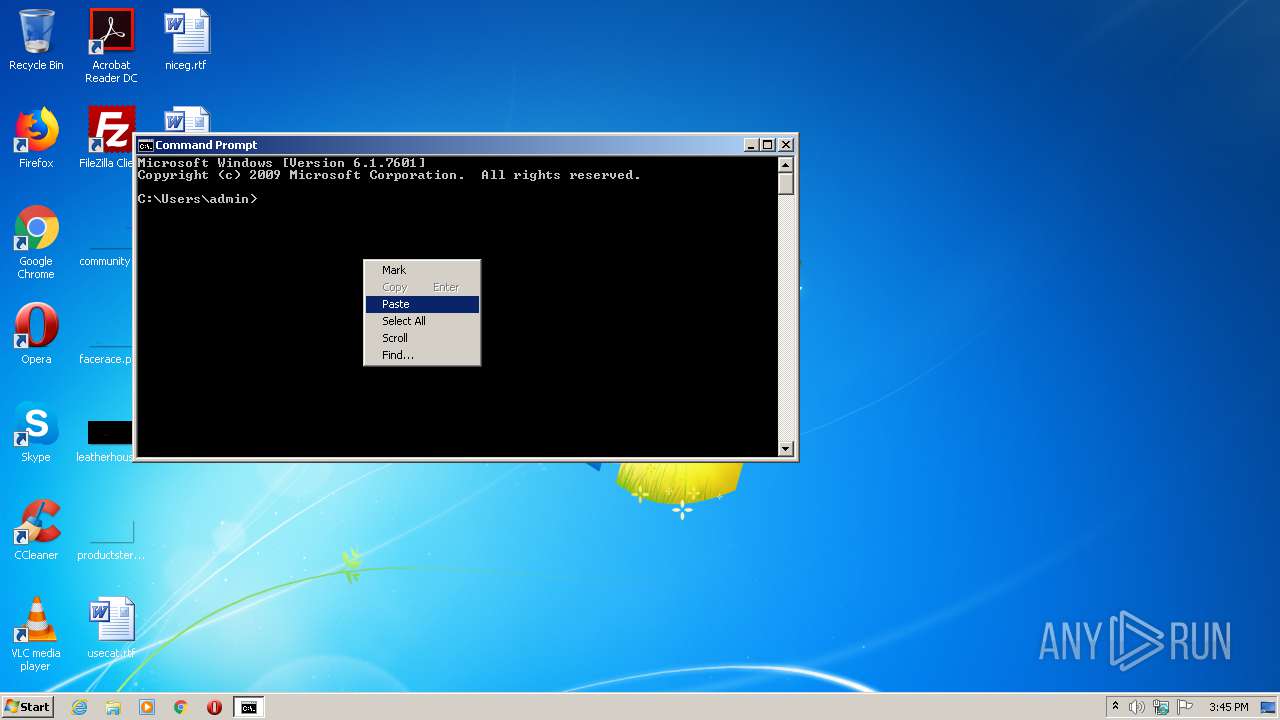This screenshot has width=1280, height=720.
Task: Open Command Prompt system menu icon
Action: pos(145,145)
